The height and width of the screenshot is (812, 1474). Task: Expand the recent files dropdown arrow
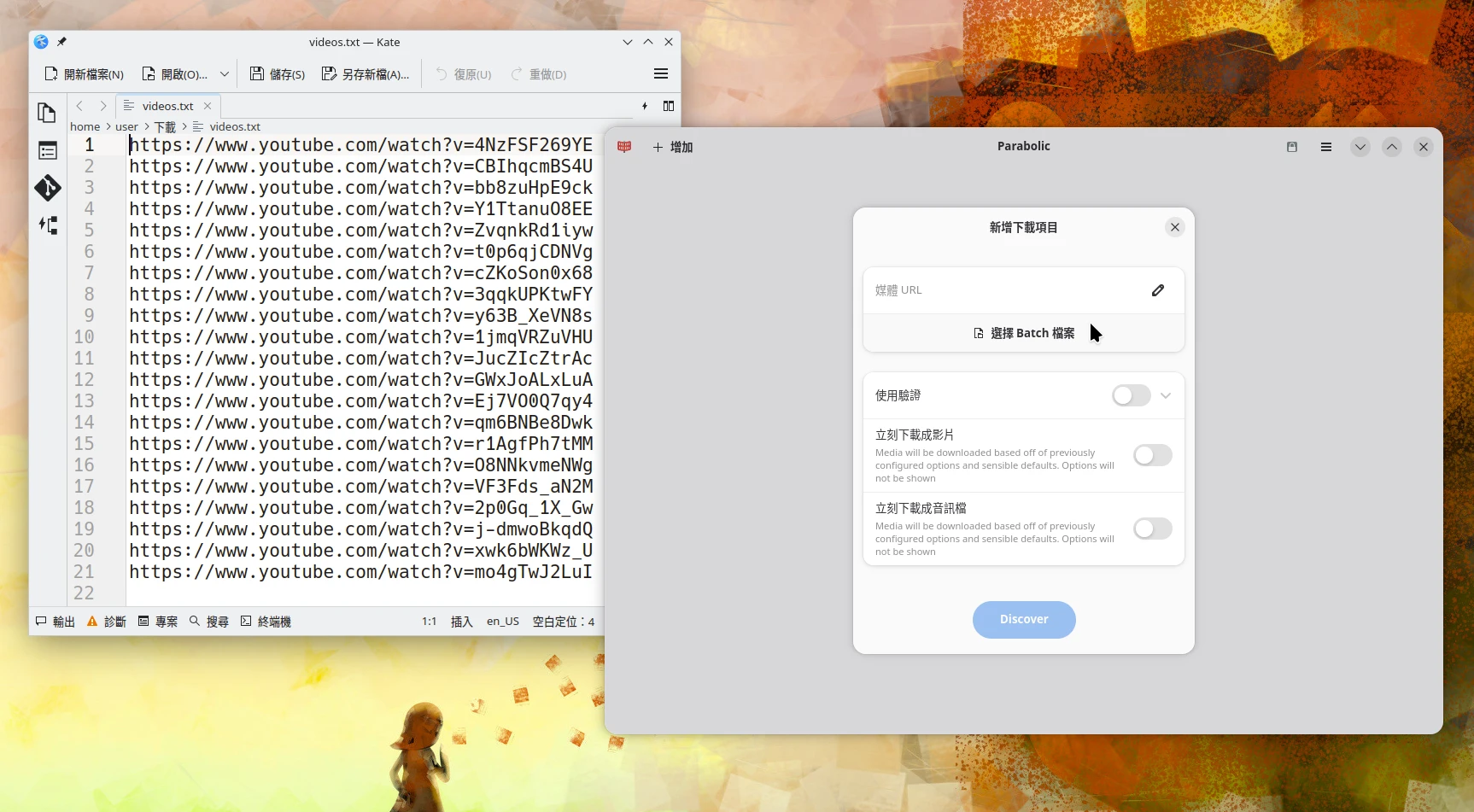(x=225, y=74)
